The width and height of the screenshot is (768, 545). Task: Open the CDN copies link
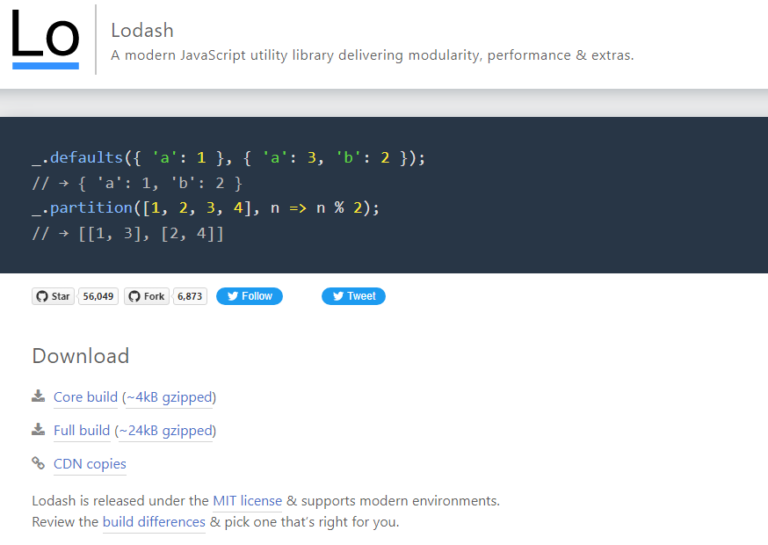[x=90, y=464]
